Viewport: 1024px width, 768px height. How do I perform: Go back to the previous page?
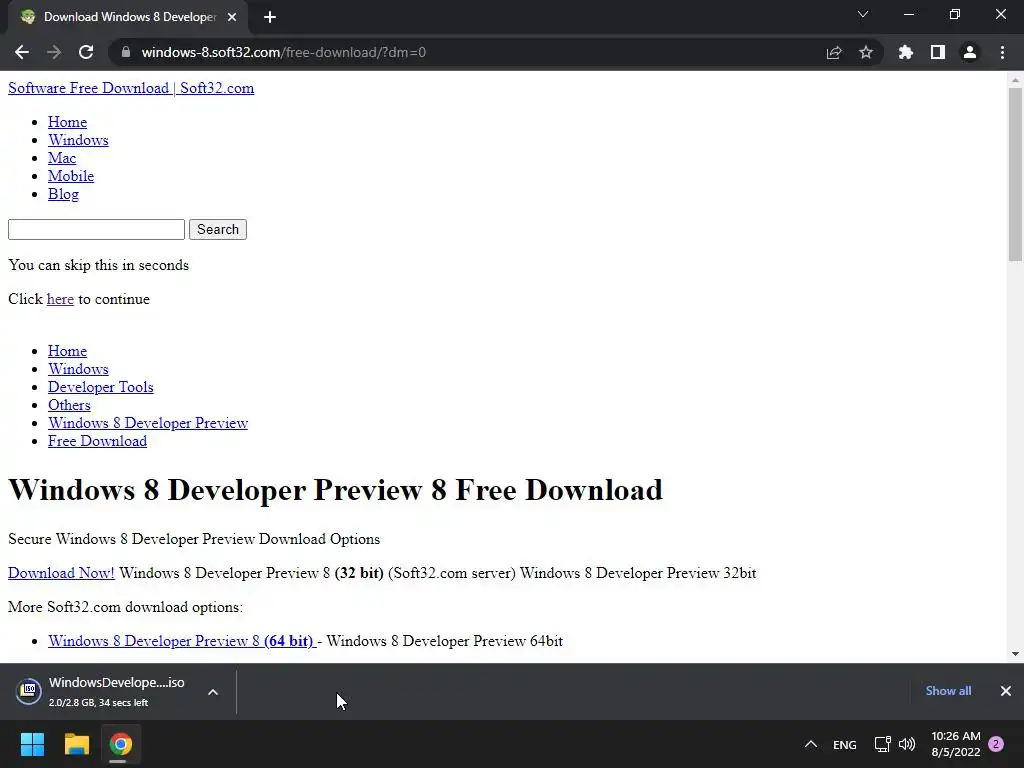(22, 52)
